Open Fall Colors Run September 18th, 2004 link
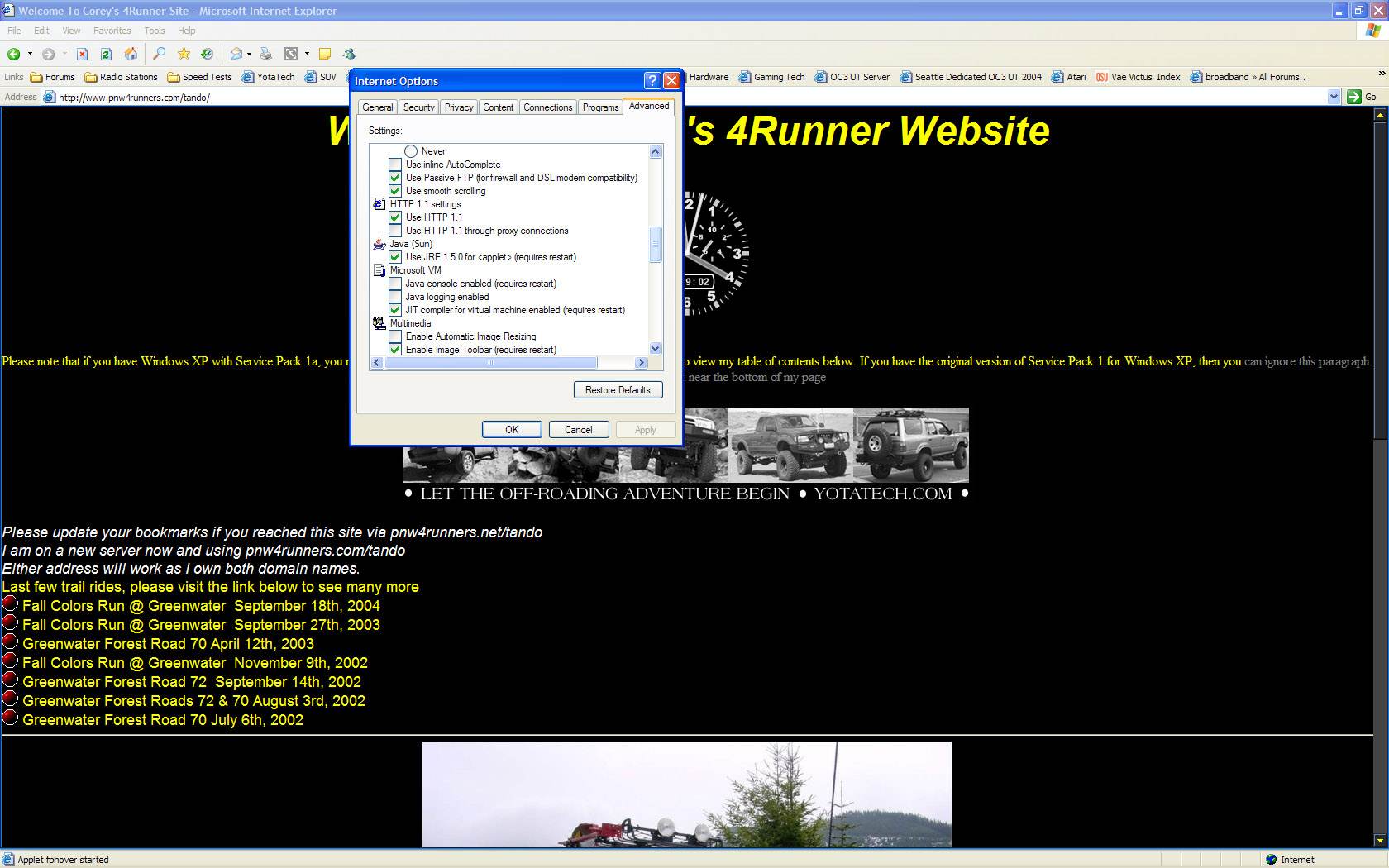The width and height of the screenshot is (1389, 868). pyautogui.click(x=201, y=606)
